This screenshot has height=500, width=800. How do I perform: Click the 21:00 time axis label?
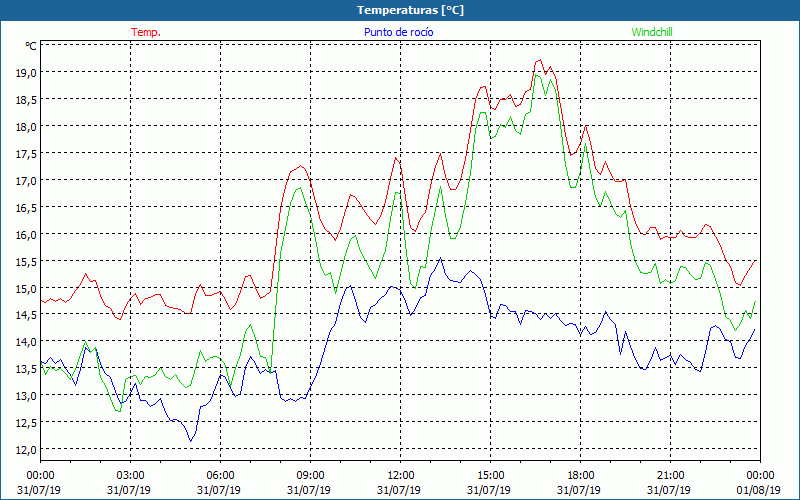(x=670, y=476)
